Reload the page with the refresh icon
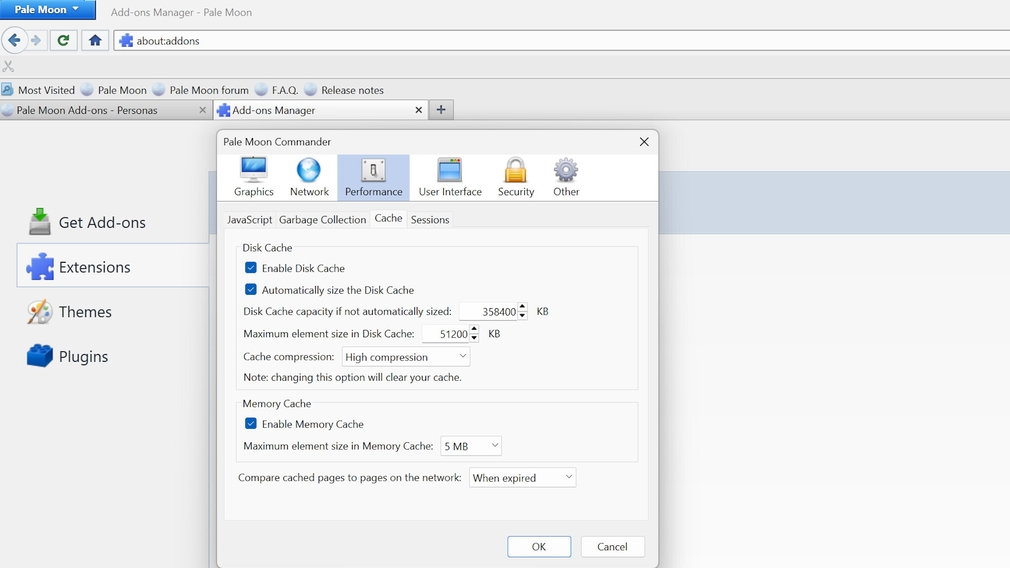The image size is (1010, 568). 63,41
